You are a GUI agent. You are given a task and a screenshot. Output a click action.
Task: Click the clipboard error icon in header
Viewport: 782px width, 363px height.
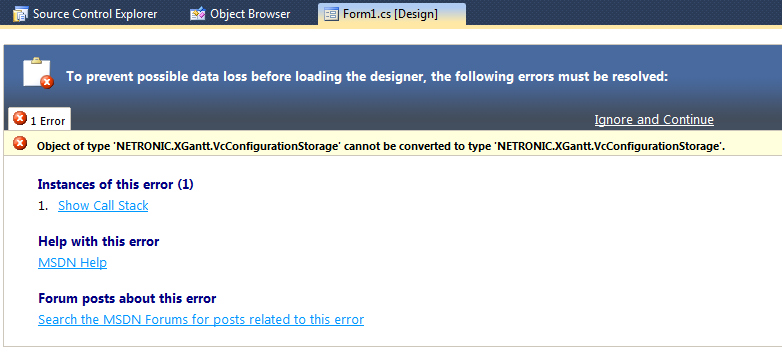[38, 73]
